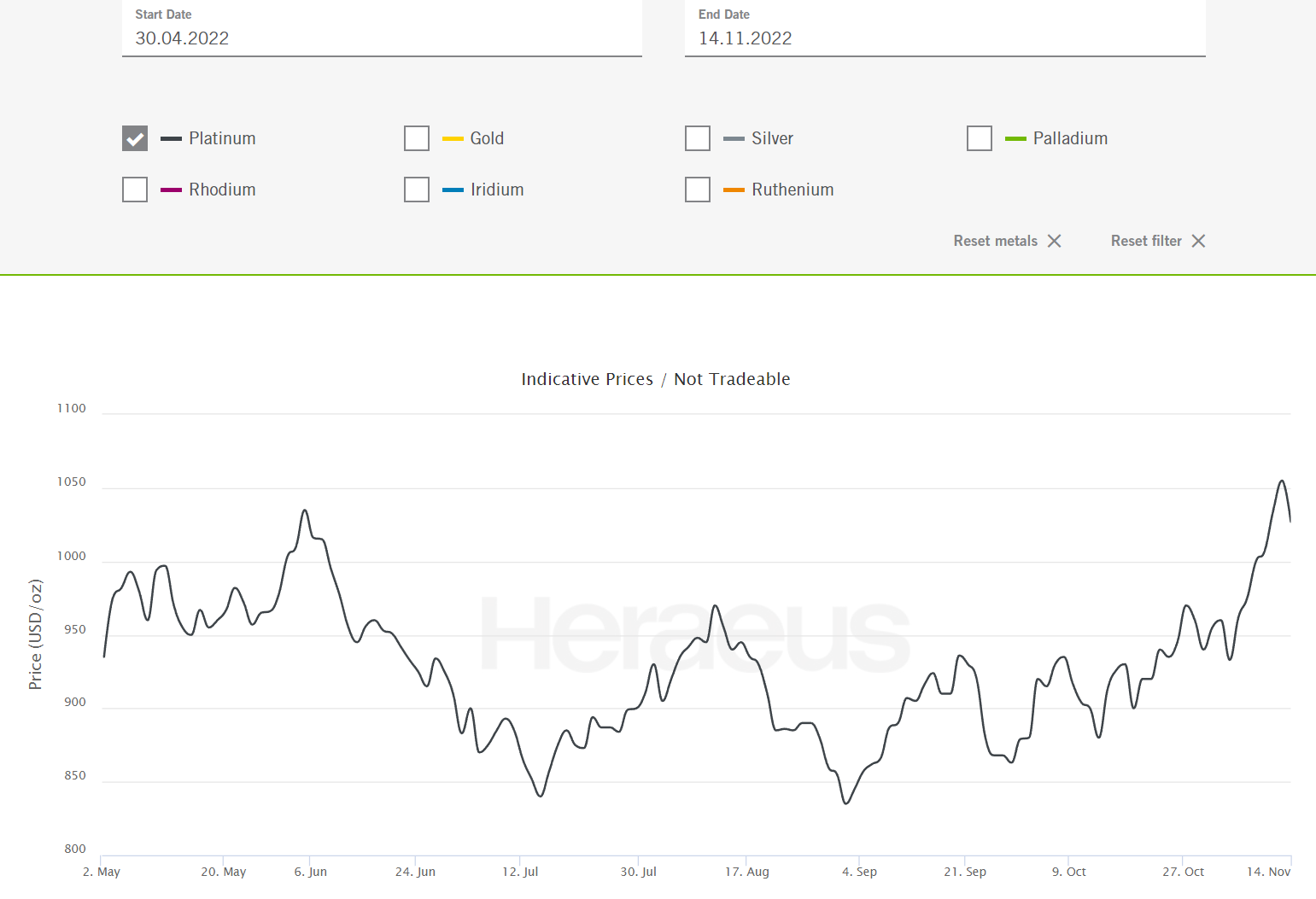Screen dimensions: 1316x899
Task: Click the magenta Rhodium legend line
Action: (x=171, y=190)
